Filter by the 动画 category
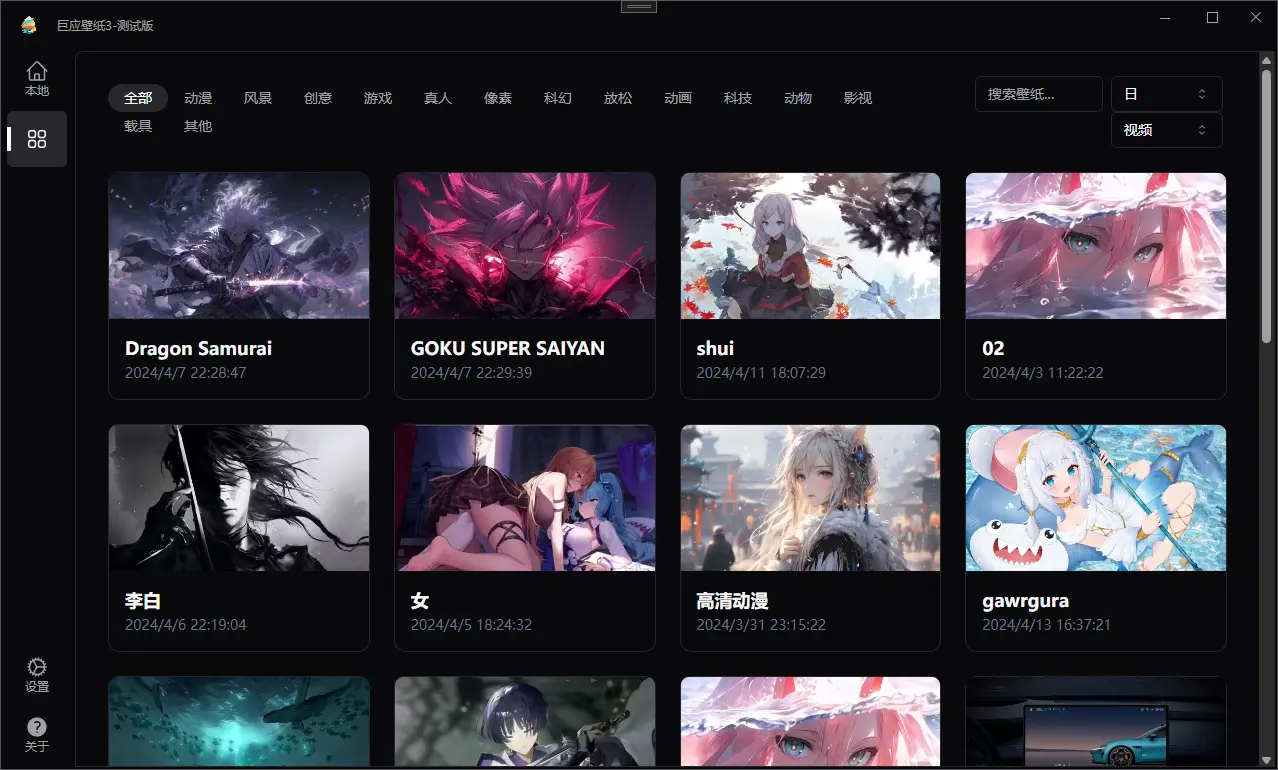Screen dimensions: 1278x770 678,98
